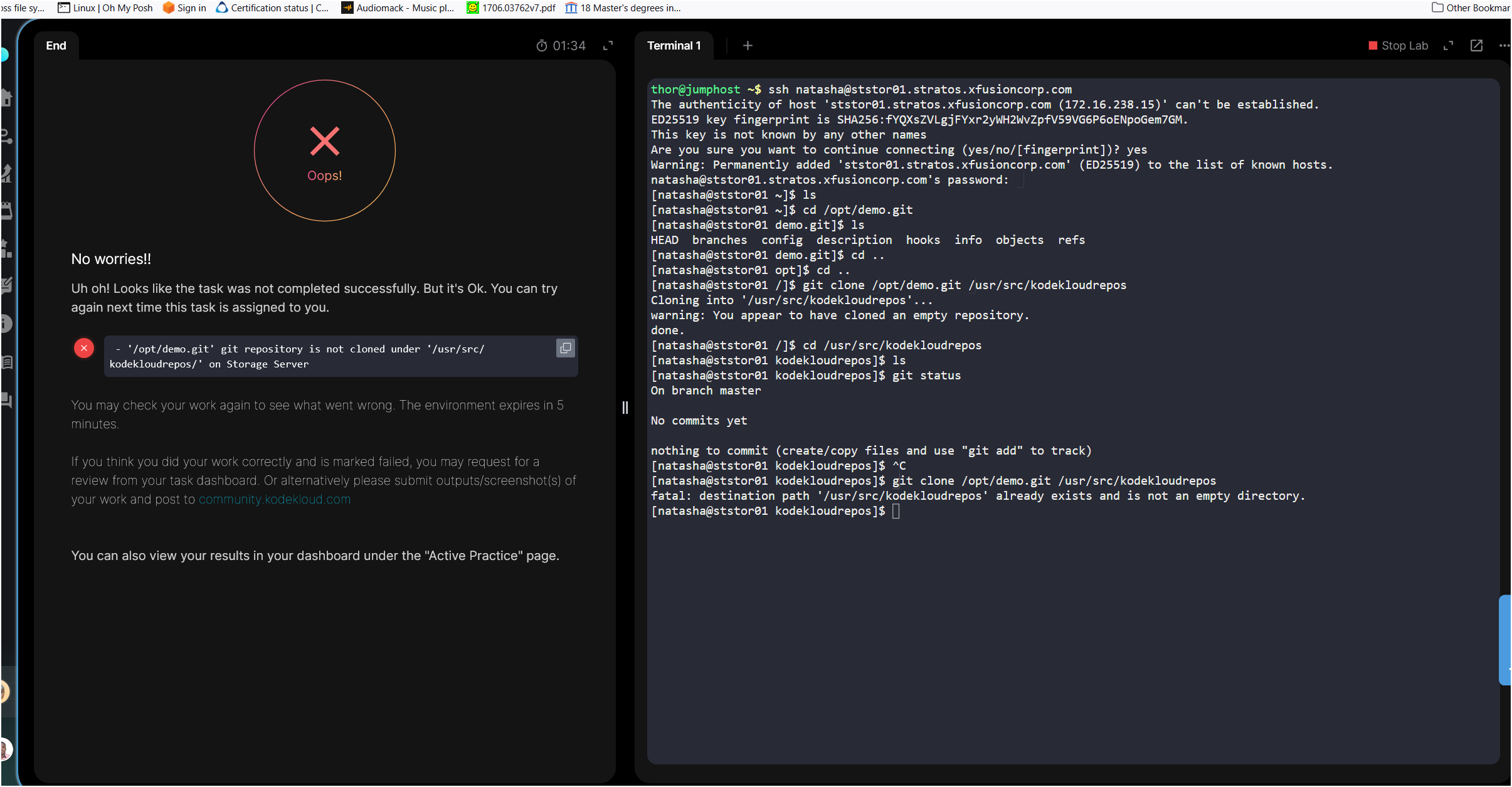Copy the error message with copy icon

pos(565,348)
